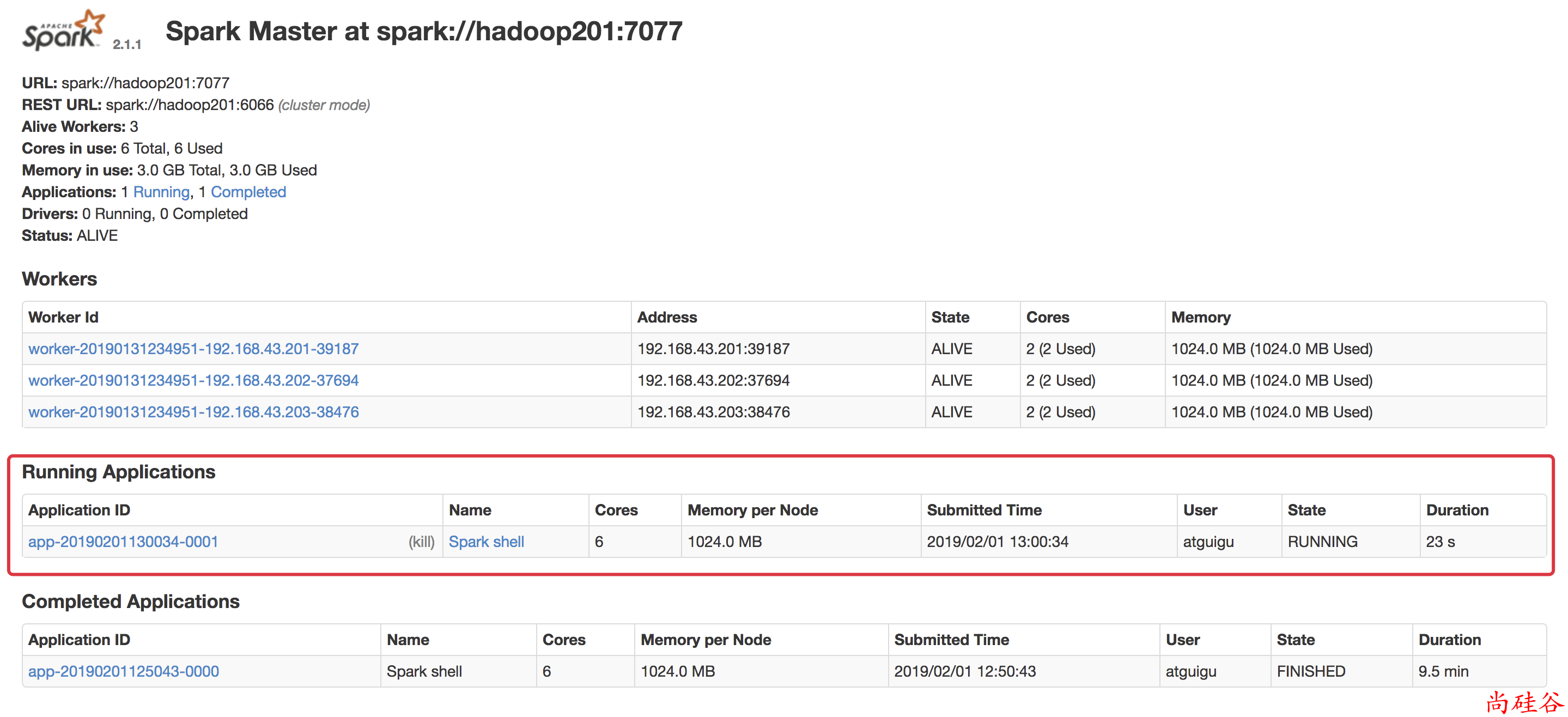
Task: Open worker-20190131234951-192.168.43.201-39187 details
Action: pyautogui.click(x=192, y=349)
